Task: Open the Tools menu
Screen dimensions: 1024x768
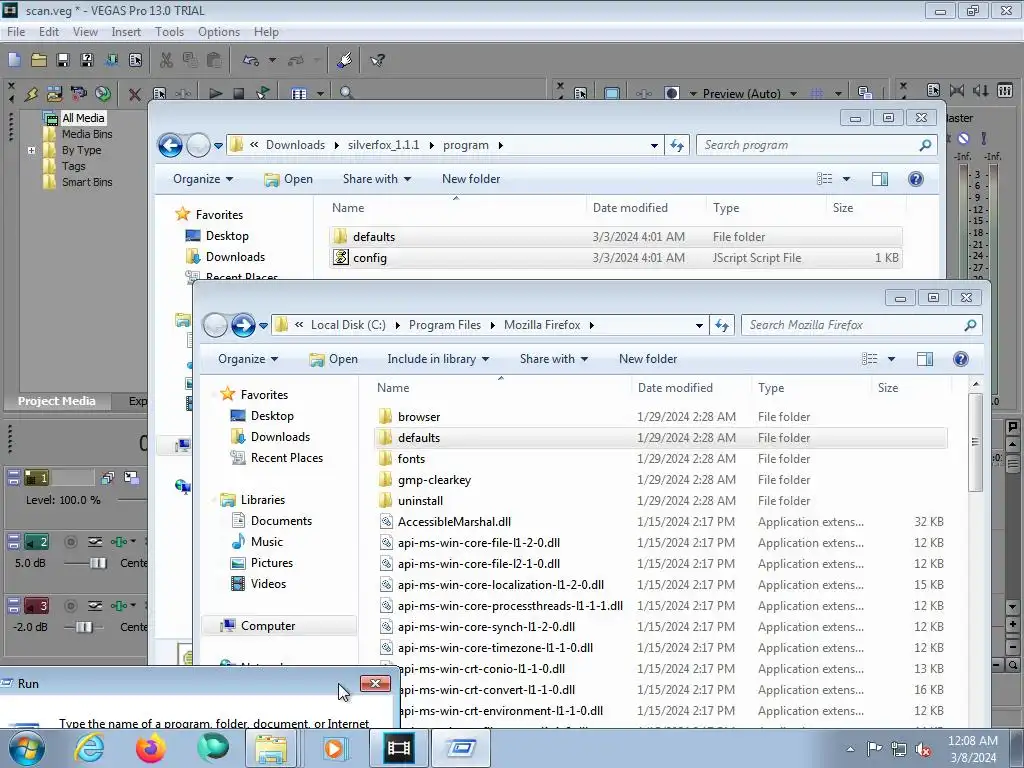Action: 169,31
